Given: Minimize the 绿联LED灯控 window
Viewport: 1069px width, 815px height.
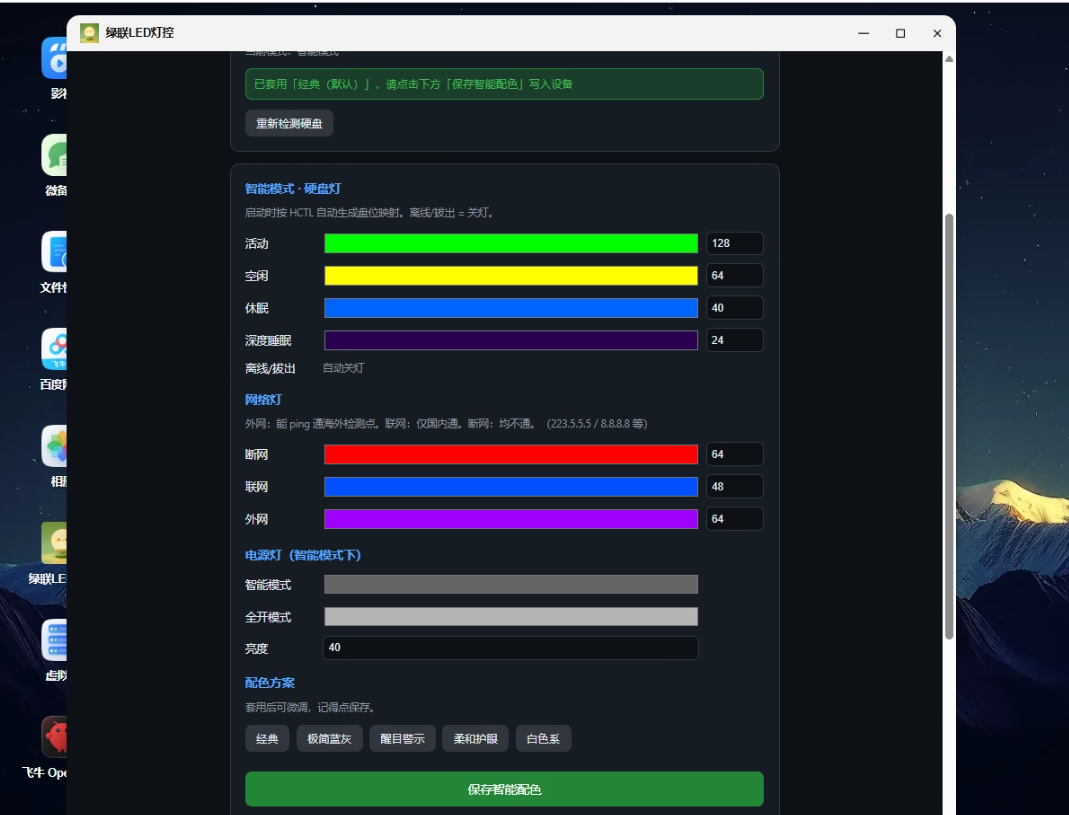Looking at the screenshot, I should coord(864,33).
